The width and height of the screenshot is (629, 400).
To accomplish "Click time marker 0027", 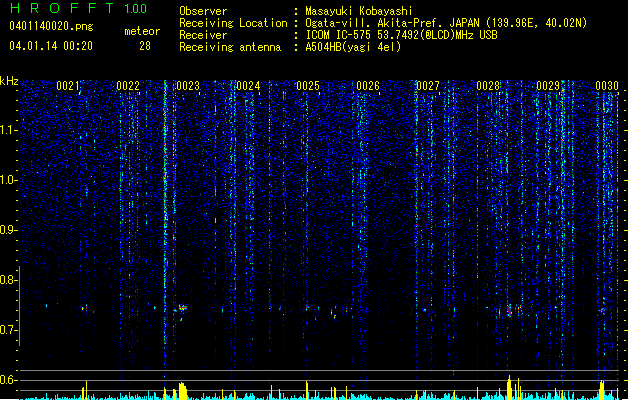I will 428,86.
